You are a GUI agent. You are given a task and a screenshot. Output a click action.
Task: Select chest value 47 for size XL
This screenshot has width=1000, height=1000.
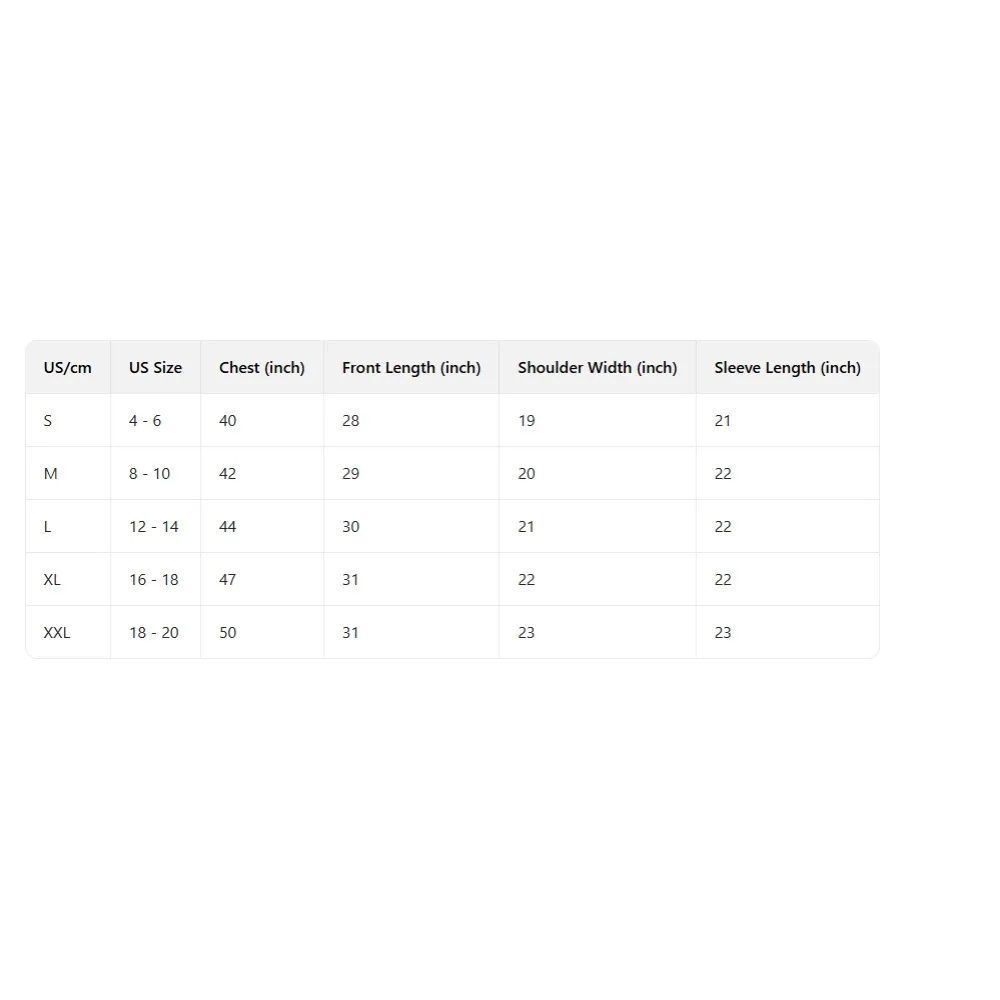(228, 580)
